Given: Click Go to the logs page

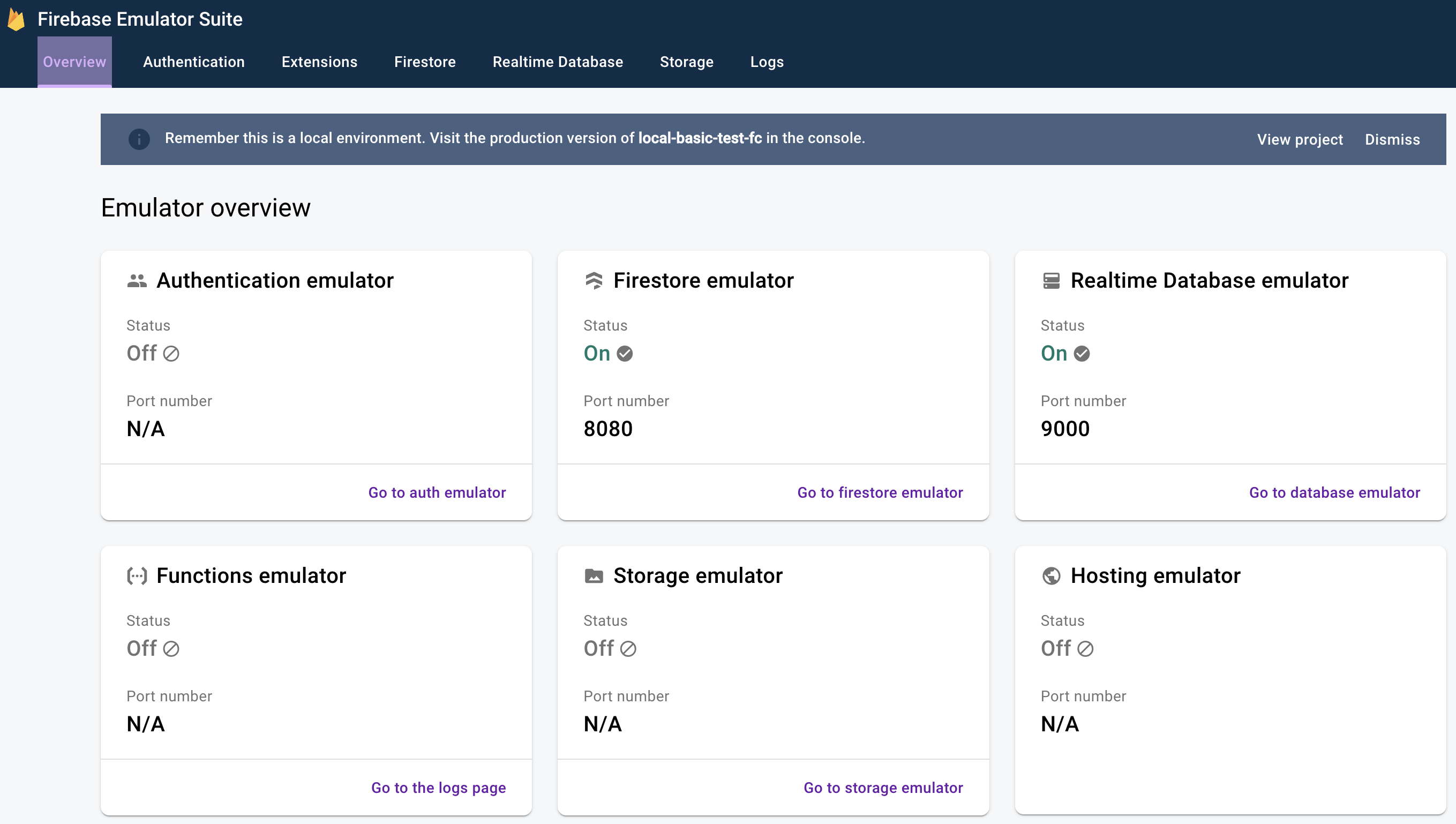Looking at the screenshot, I should coord(439,788).
